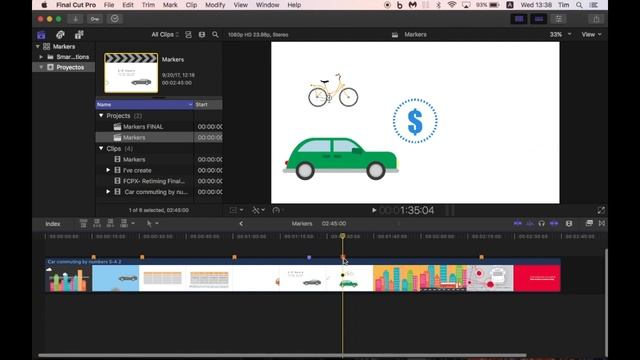
Task: Show the Transitions browser icon
Action: pos(602,223)
